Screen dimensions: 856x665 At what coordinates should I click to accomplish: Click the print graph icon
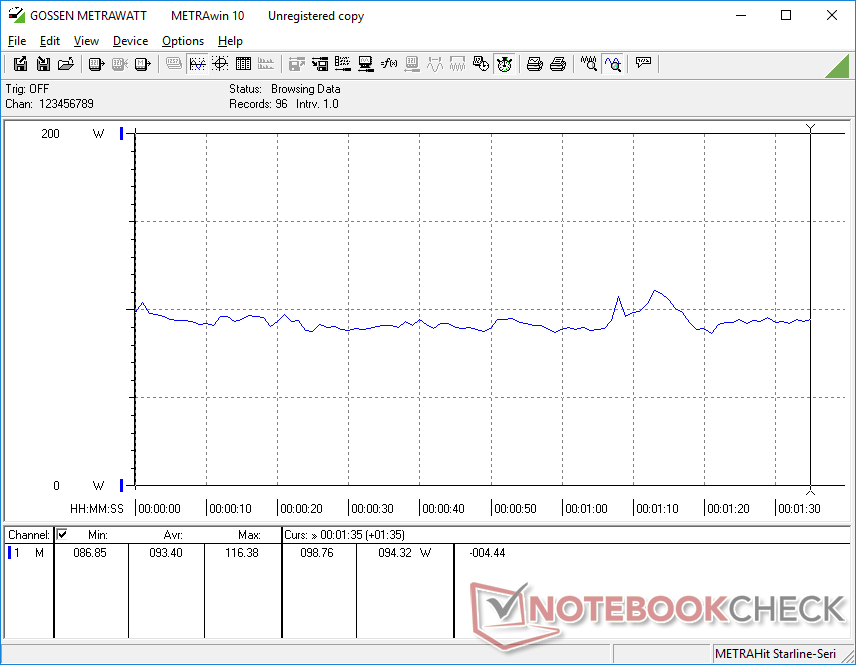click(x=534, y=64)
